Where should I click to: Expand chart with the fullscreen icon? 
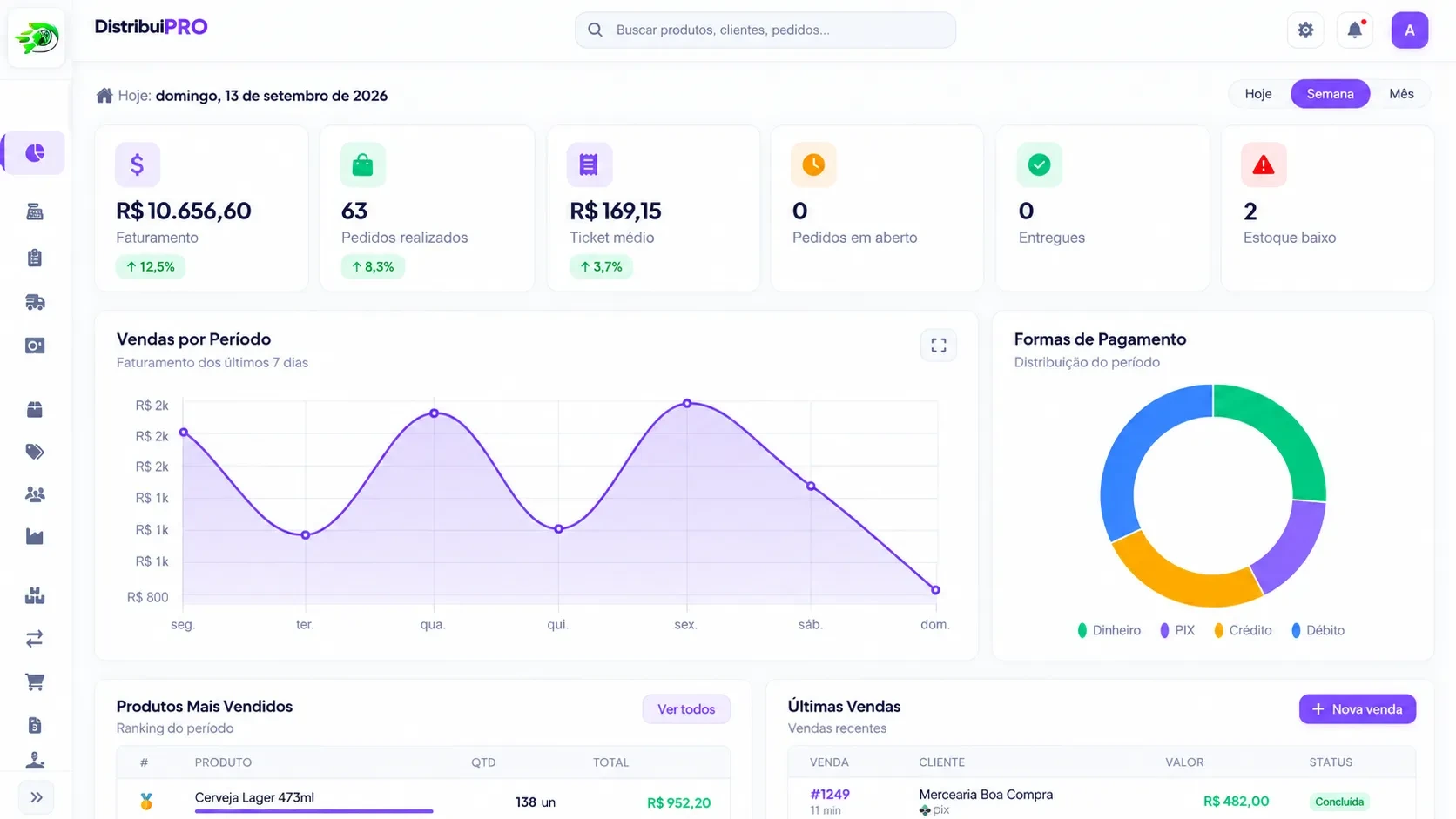(x=939, y=346)
